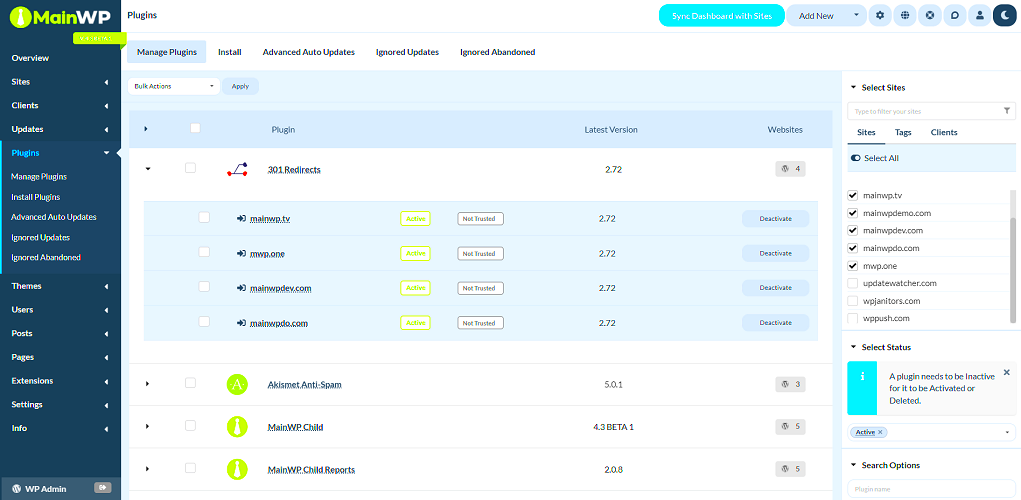The image size is (1021, 500).
Task: Click the Akismet Anti-Spam plugin icon
Action: click(237, 384)
